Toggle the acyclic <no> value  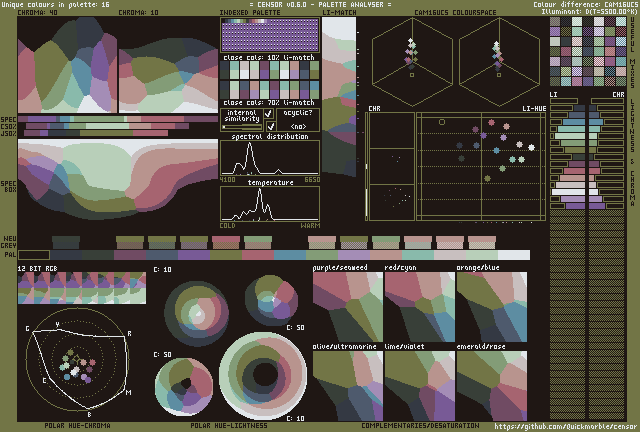299,126
